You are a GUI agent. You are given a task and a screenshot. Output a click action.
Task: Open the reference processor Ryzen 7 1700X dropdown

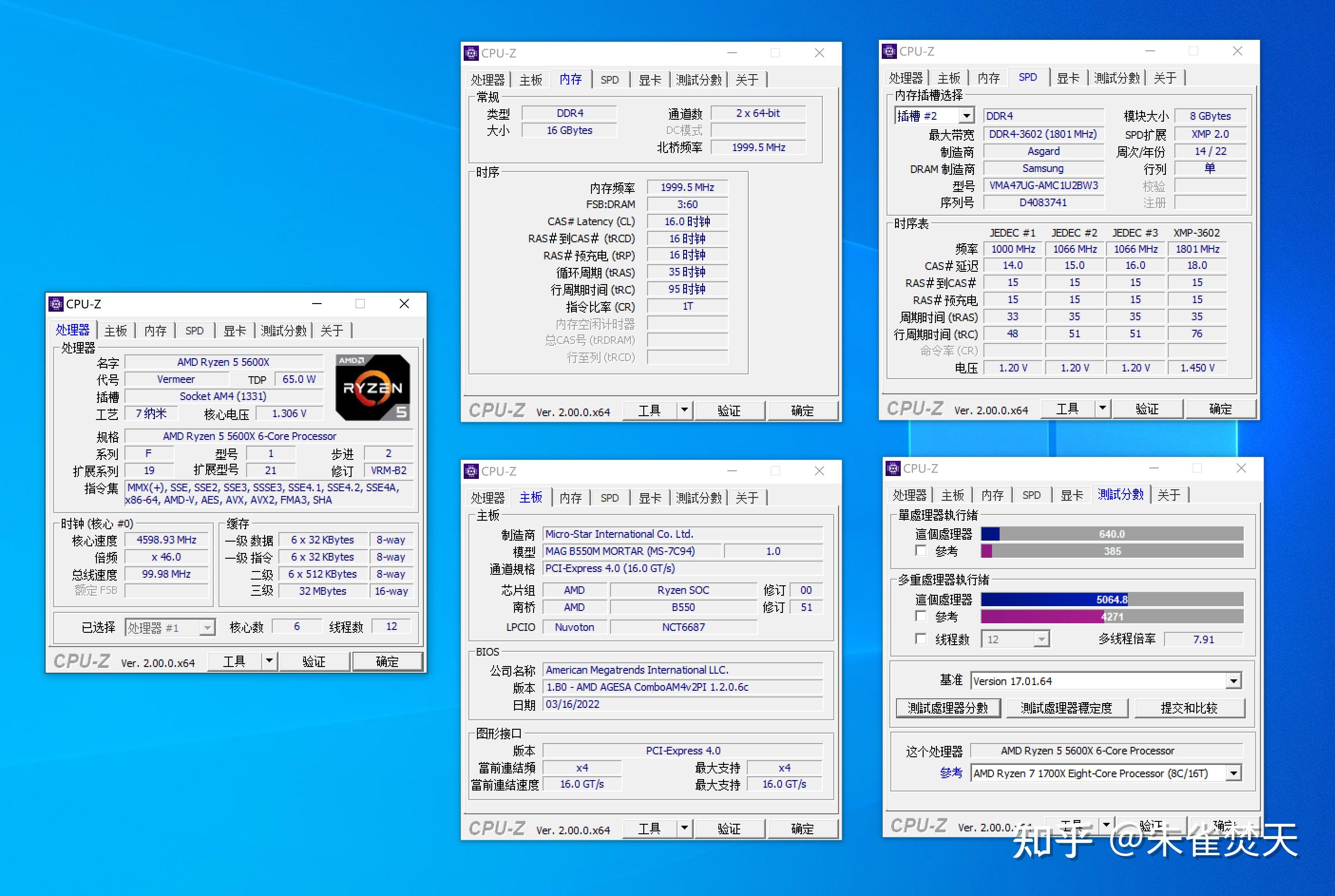[x=1233, y=773]
